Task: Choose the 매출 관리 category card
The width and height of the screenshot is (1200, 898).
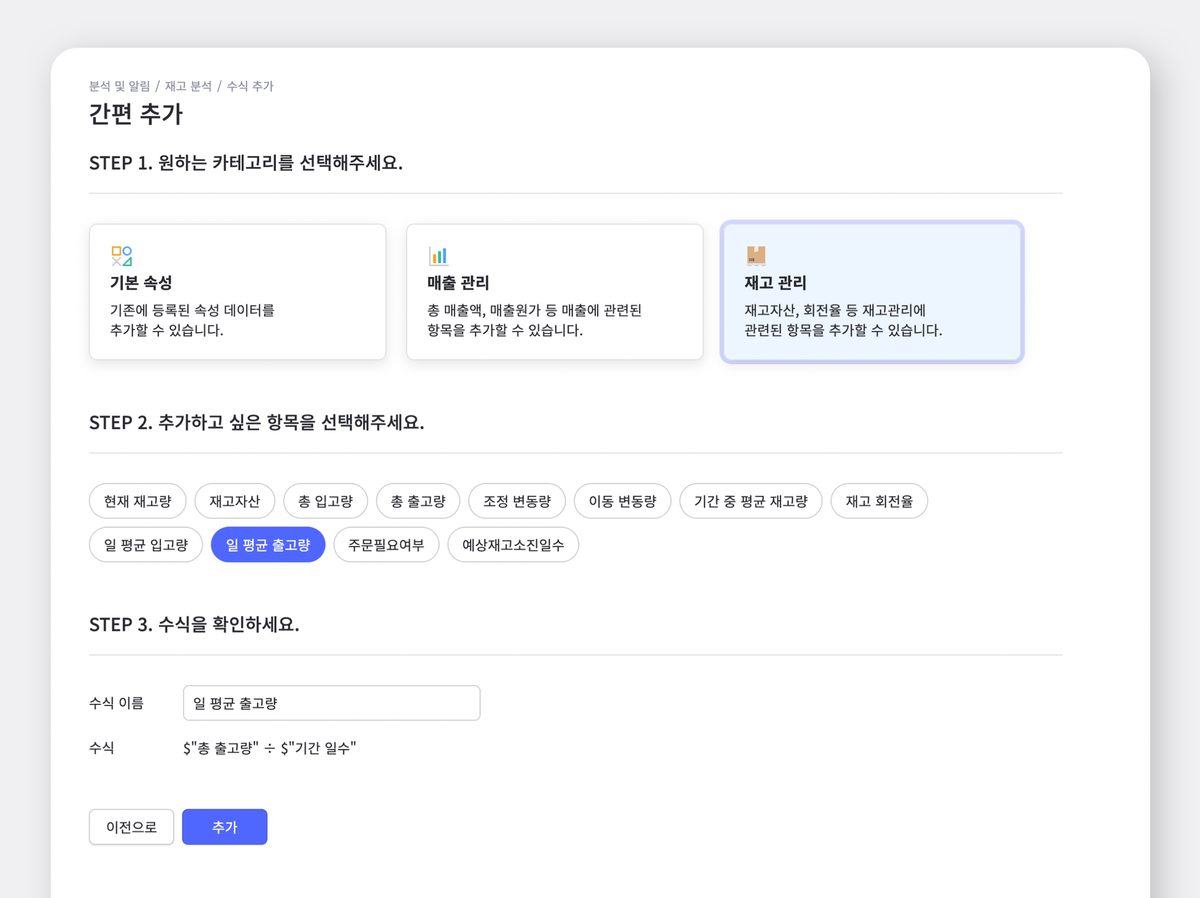Action: click(x=554, y=291)
